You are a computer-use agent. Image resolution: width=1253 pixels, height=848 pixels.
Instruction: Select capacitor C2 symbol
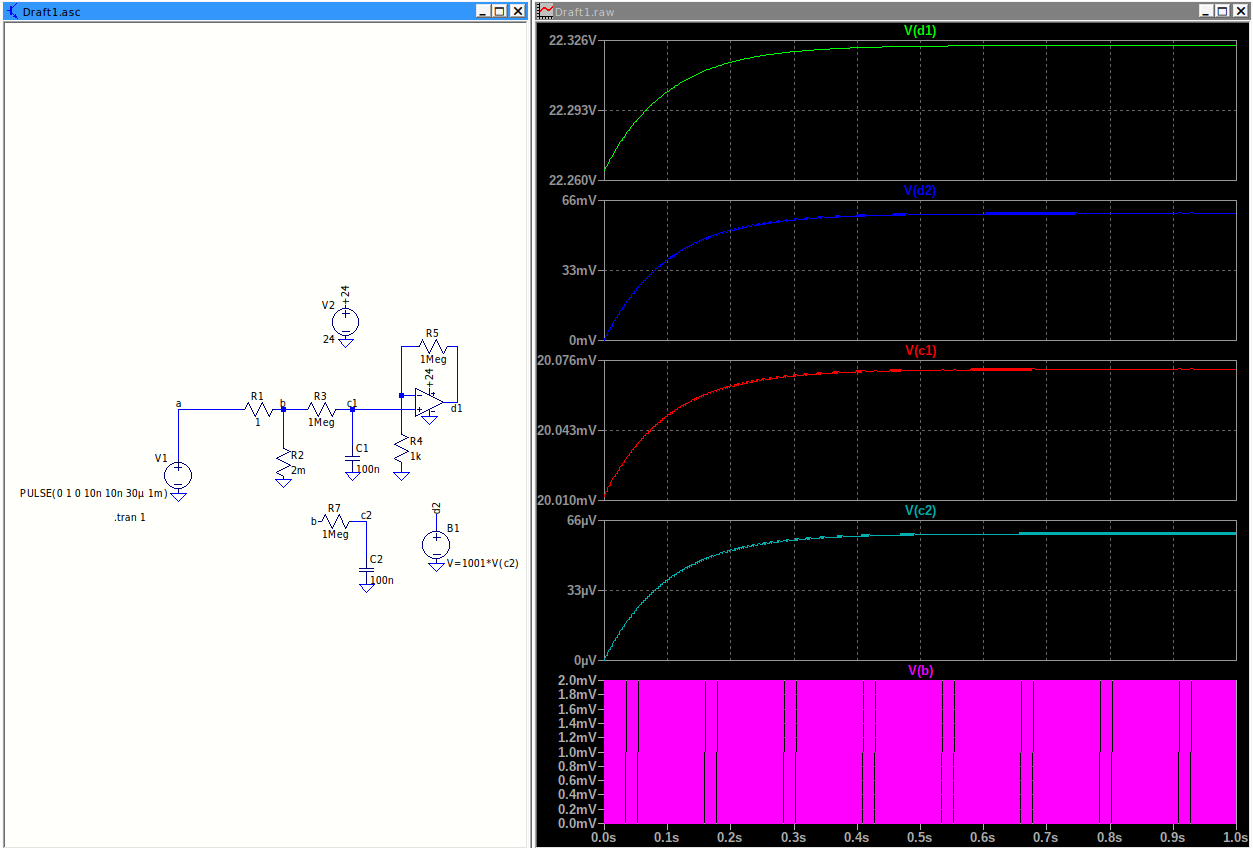[367, 570]
